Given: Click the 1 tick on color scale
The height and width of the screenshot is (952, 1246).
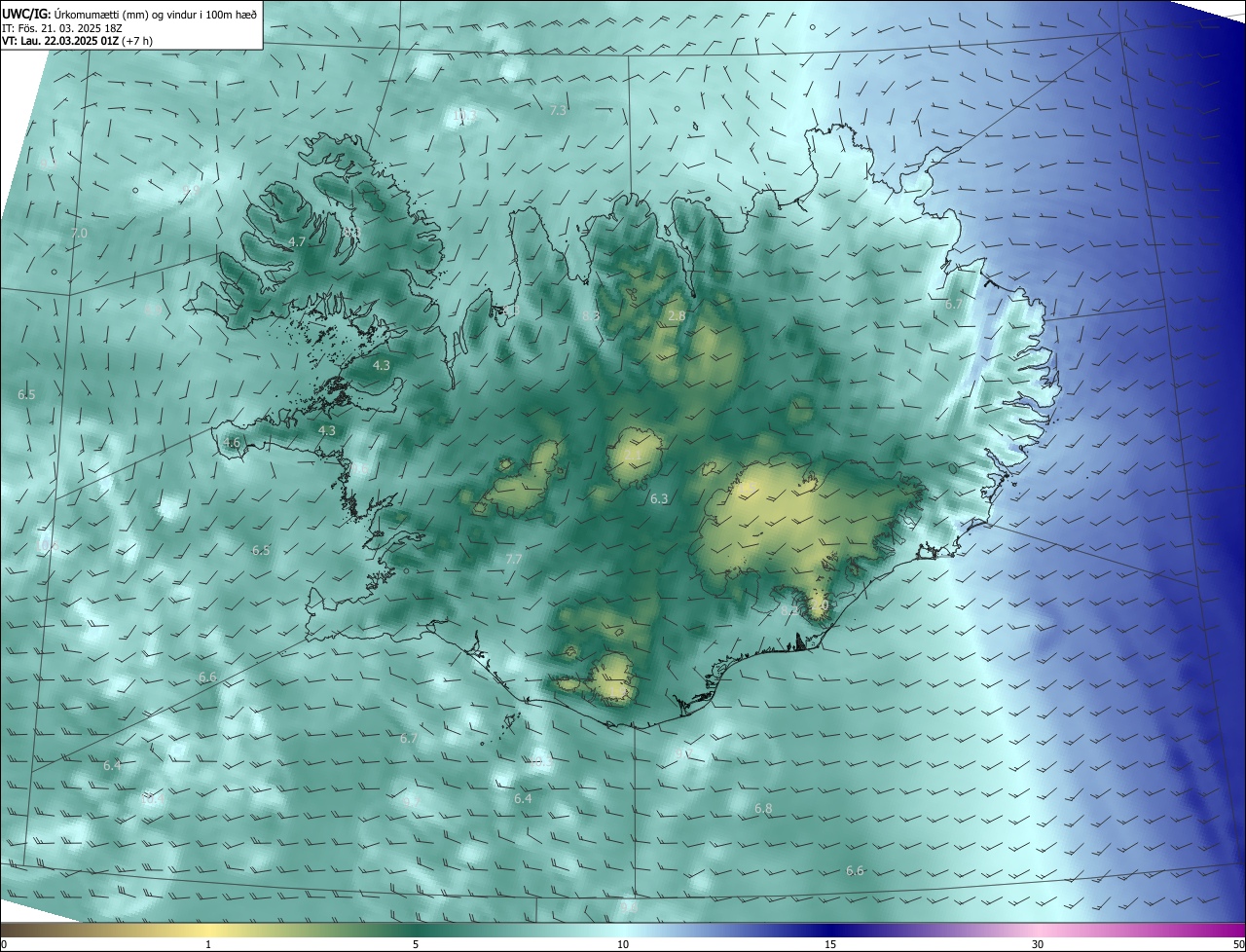Looking at the screenshot, I should tap(208, 945).
